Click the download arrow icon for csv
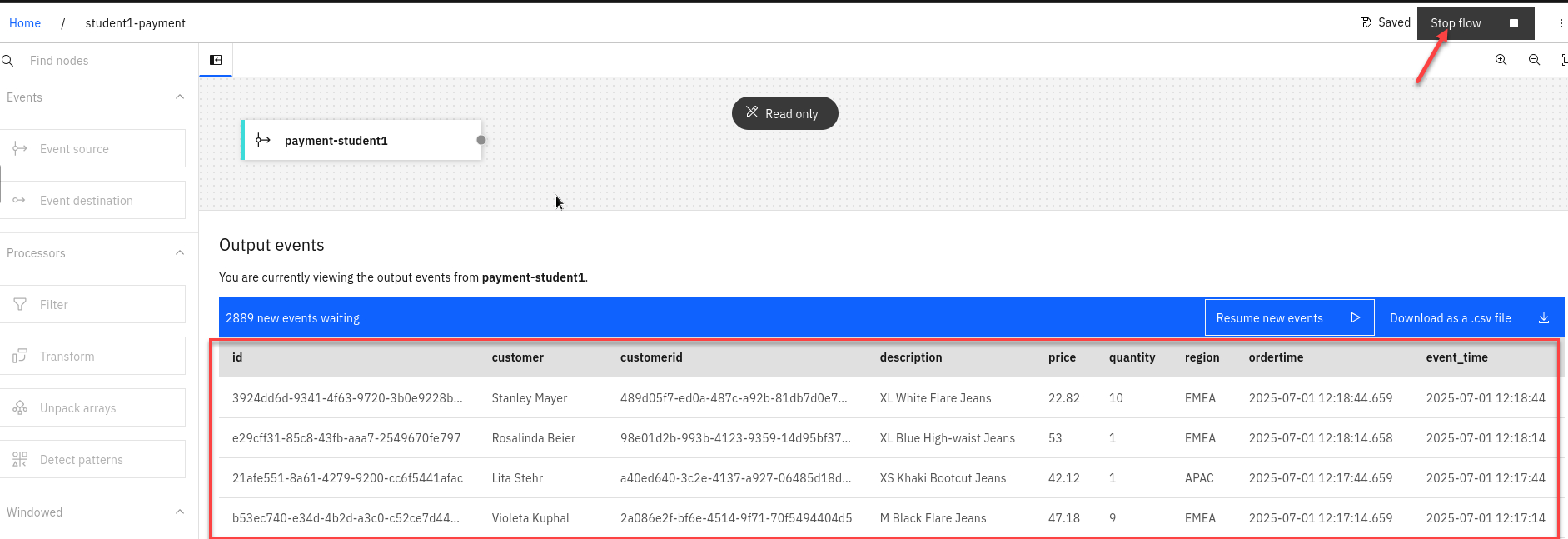Viewport: 1568px width, 539px height. (x=1543, y=318)
